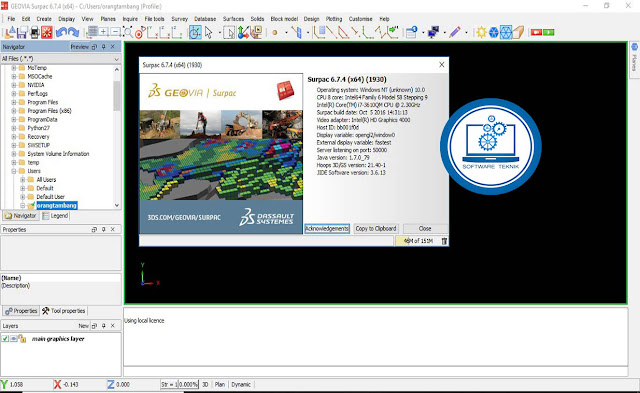This screenshot has width=640, height=393.
Task: Activate the orbit view mode icon
Action: 195,32
